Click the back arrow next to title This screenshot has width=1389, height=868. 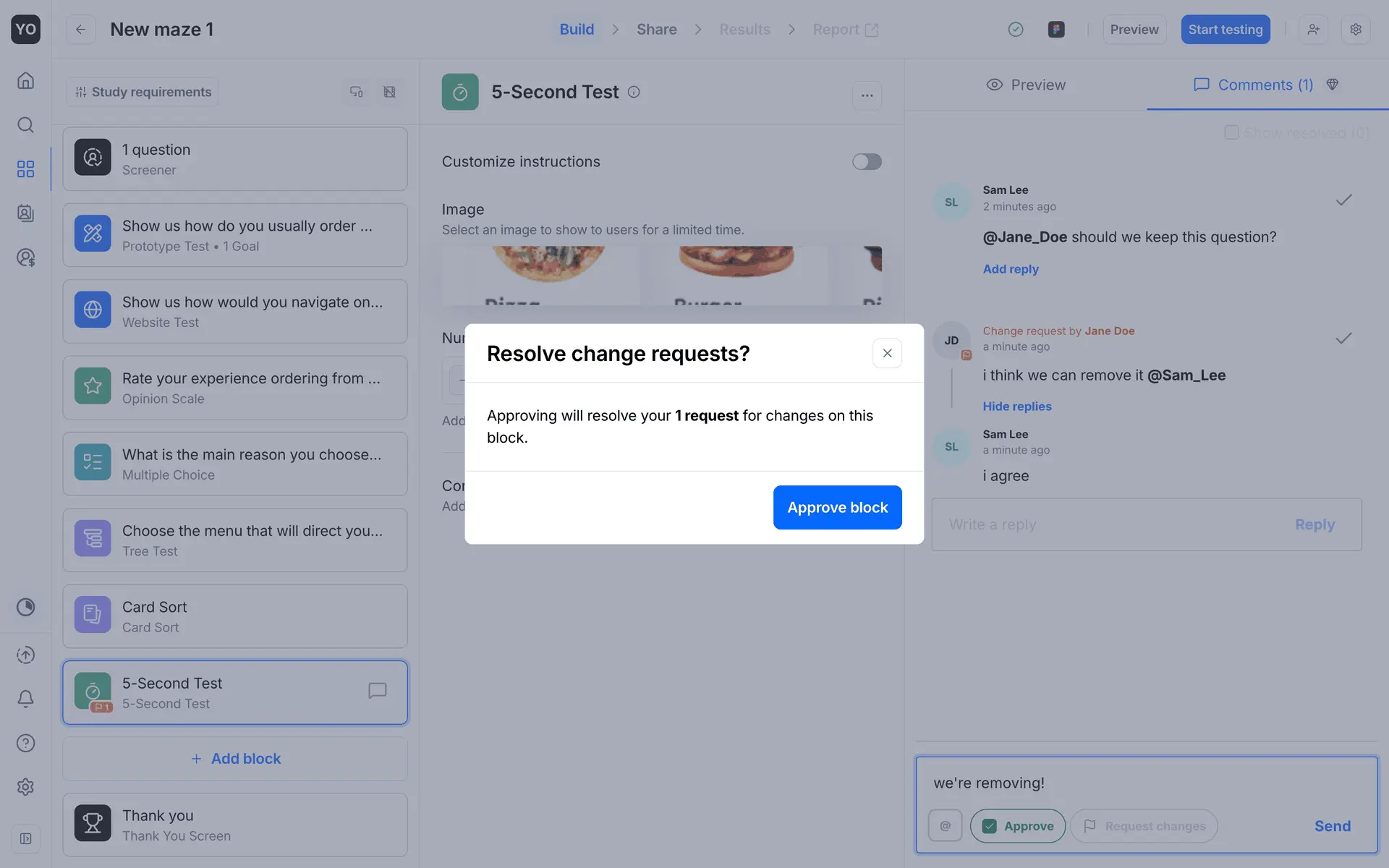(x=80, y=29)
